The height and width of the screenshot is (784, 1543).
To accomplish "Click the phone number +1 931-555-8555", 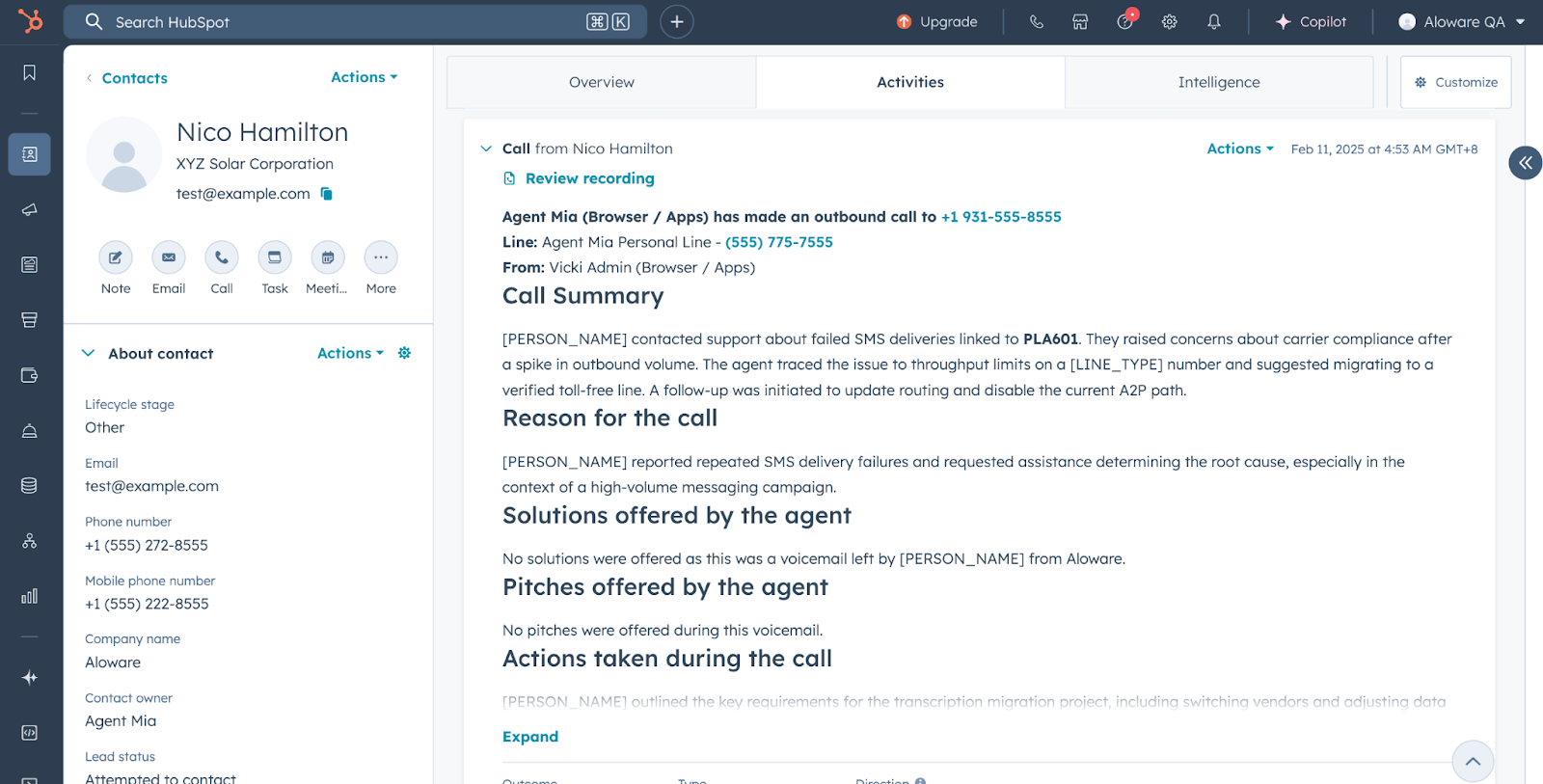I will pos(1001,217).
